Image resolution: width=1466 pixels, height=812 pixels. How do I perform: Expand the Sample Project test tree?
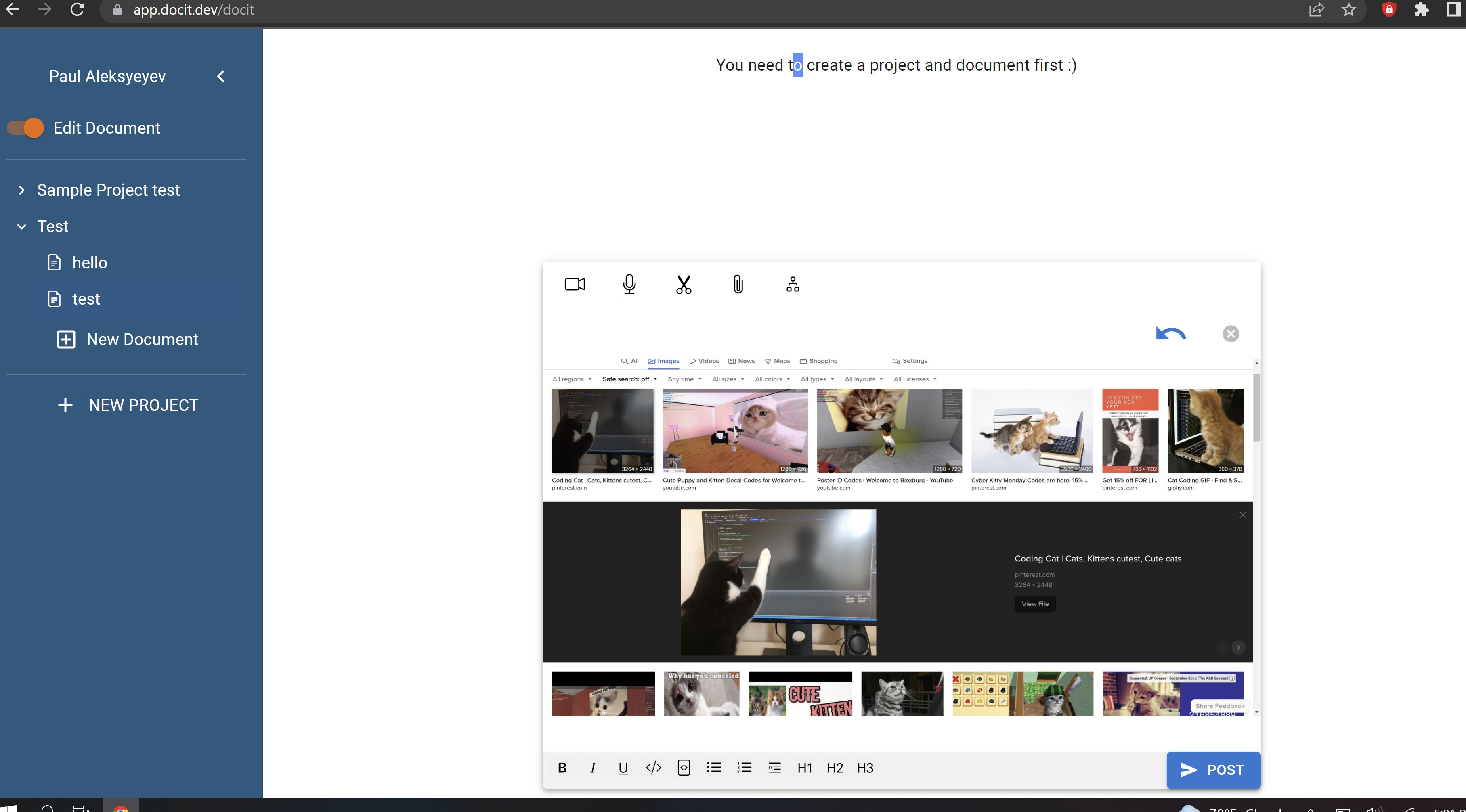coord(22,190)
